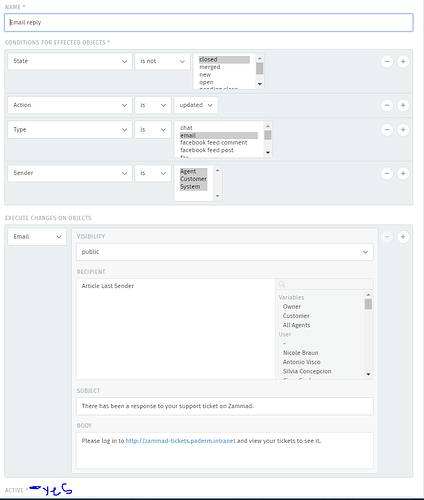Click the 'Article Last Sender' recipient entry
Screen dimensions: 424x500
(108, 286)
